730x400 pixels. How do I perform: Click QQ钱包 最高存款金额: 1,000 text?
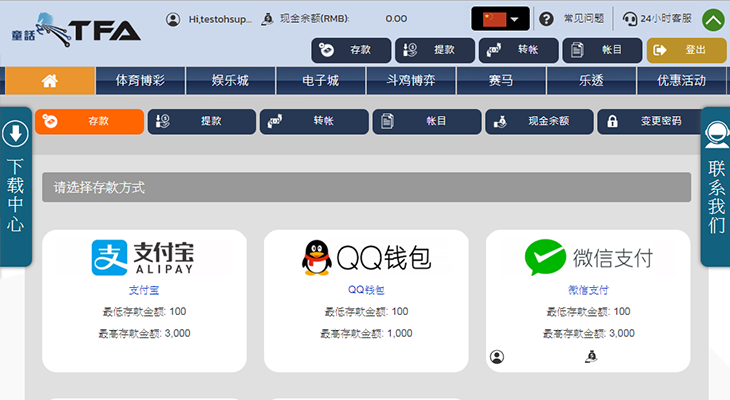366,333
